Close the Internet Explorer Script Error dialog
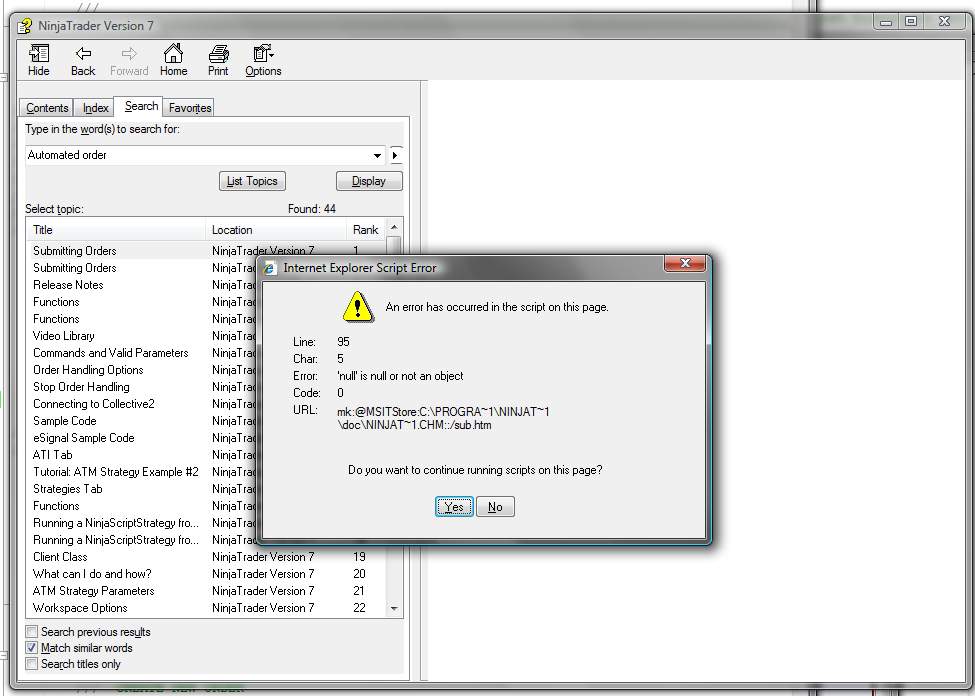 pos(685,263)
